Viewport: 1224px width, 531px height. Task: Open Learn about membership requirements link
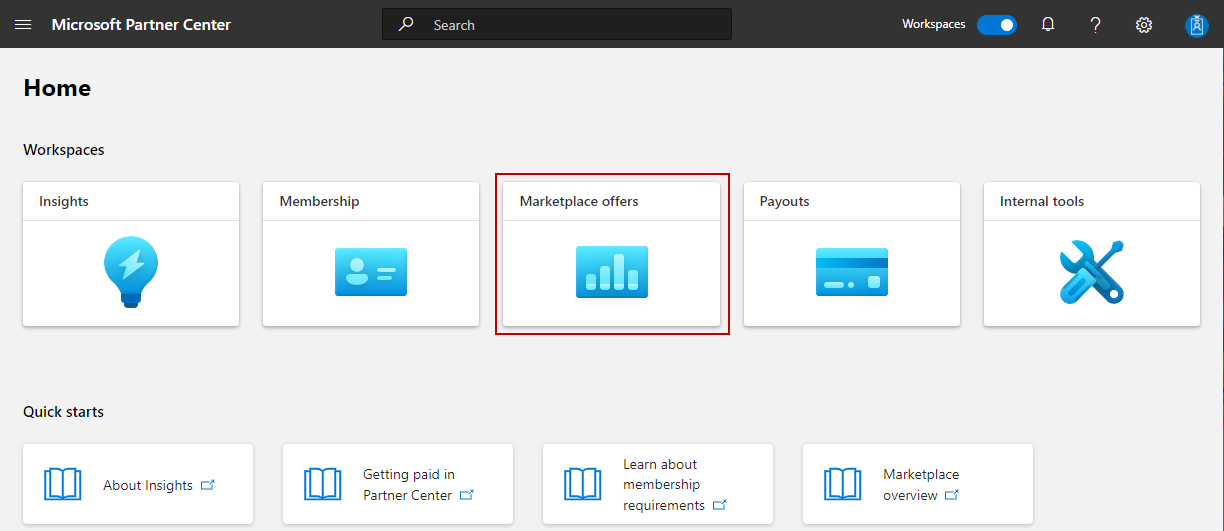(663, 485)
